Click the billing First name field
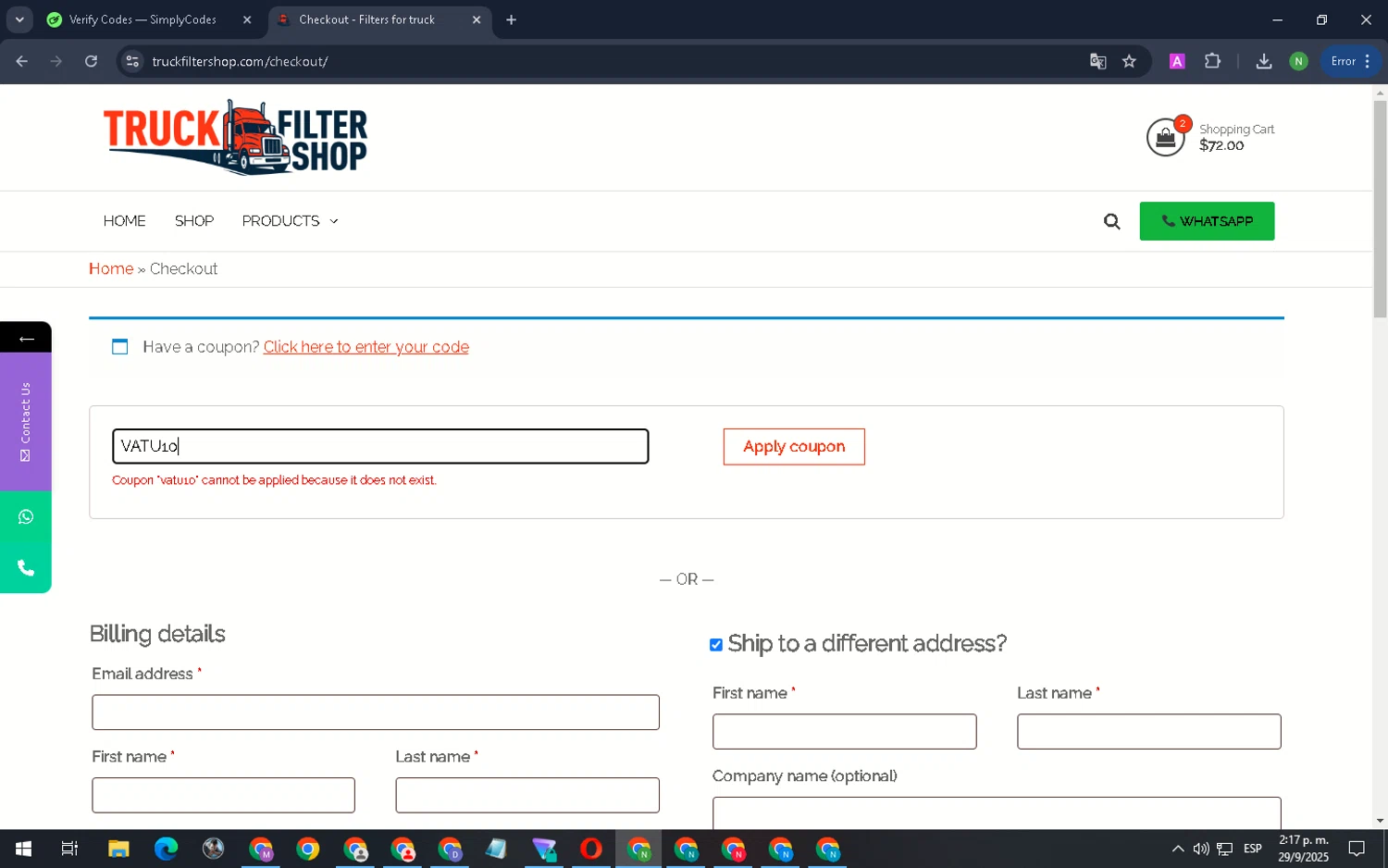1388x868 pixels. [223, 795]
